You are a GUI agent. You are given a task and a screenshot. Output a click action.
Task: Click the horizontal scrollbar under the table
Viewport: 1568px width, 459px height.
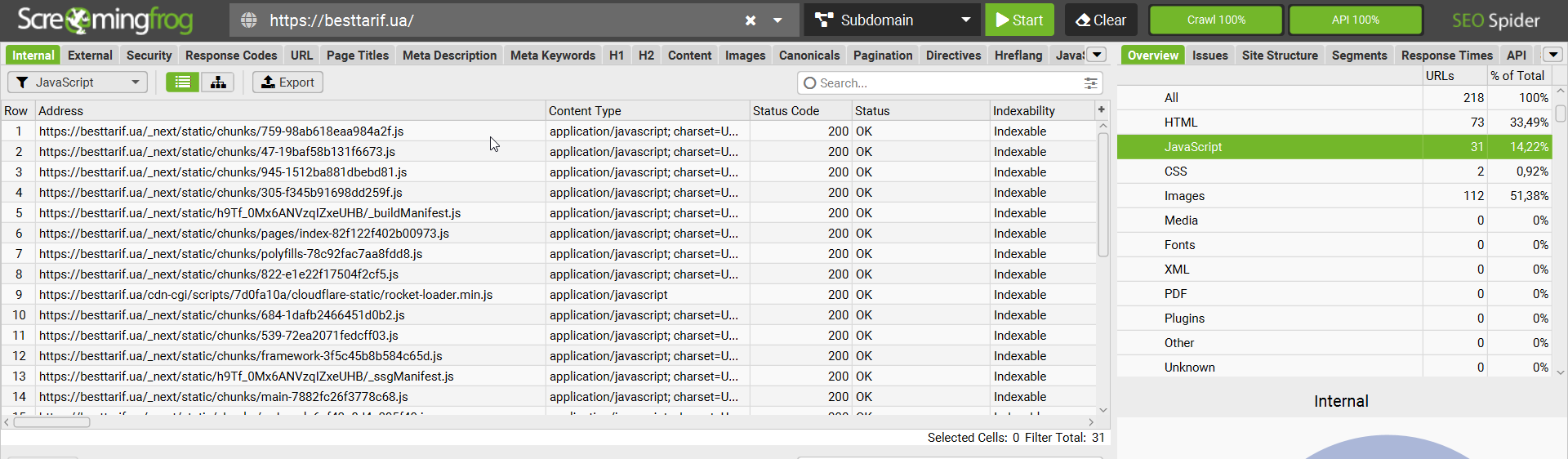tap(52, 422)
